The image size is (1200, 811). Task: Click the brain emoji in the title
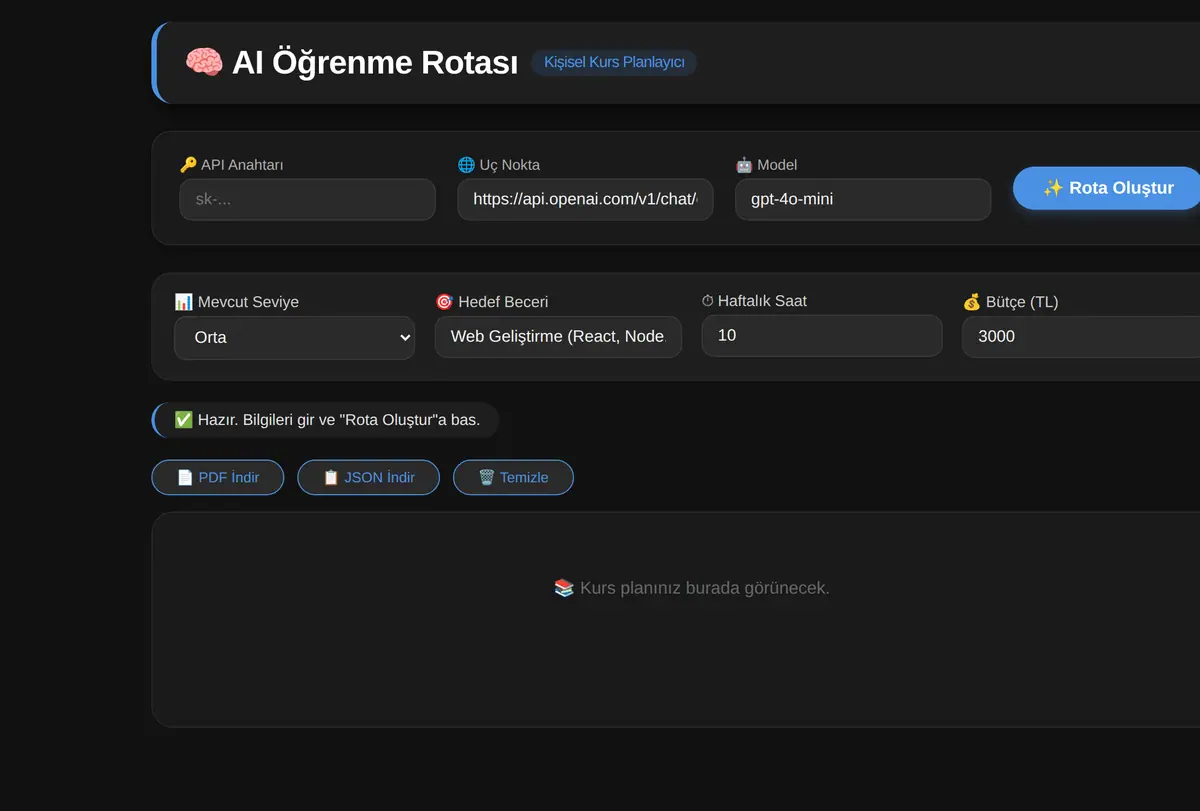tap(204, 62)
